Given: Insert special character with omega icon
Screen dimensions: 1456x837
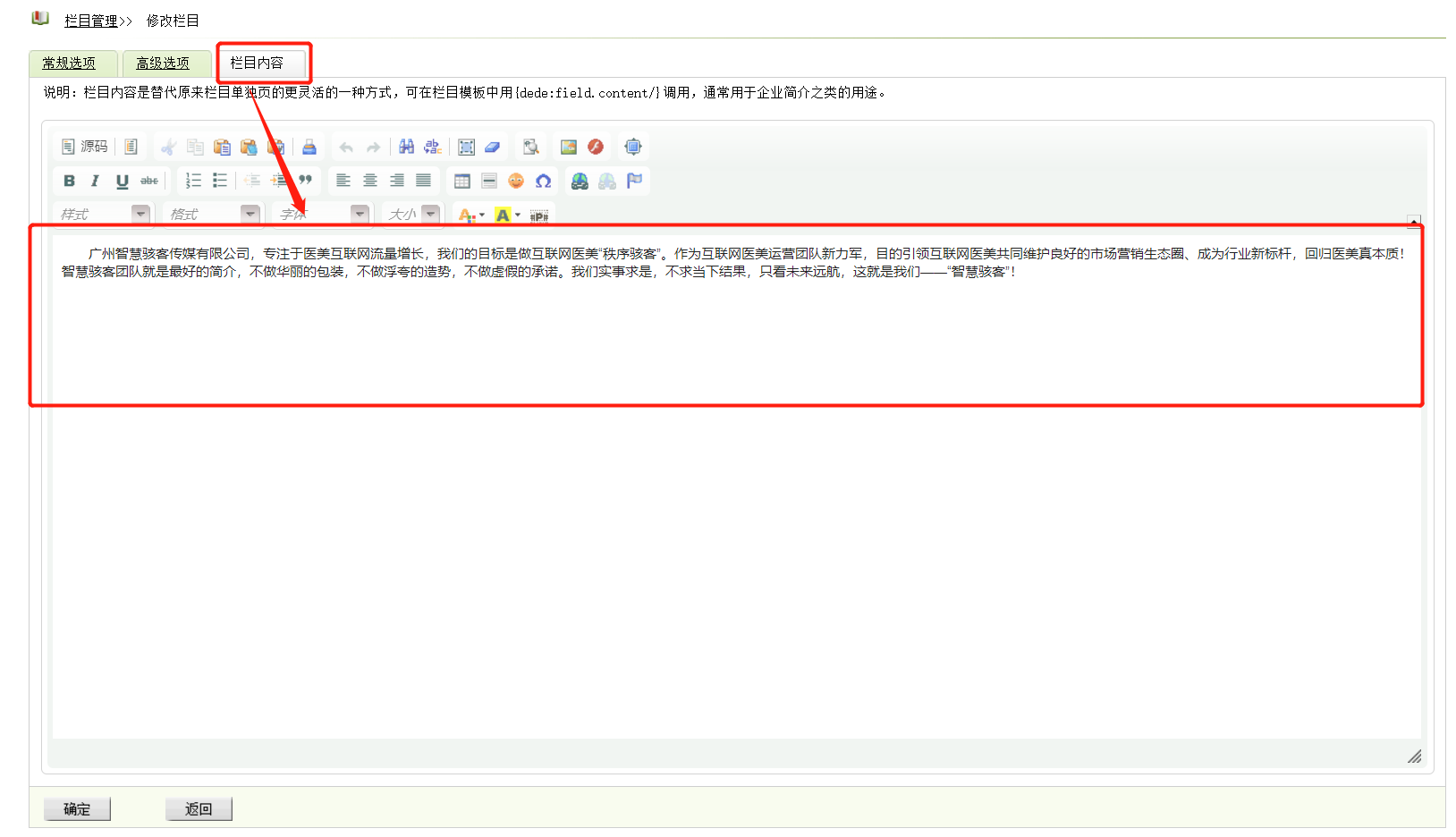Looking at the screenshot, I should pyautogui.click(x=543, y=181).
